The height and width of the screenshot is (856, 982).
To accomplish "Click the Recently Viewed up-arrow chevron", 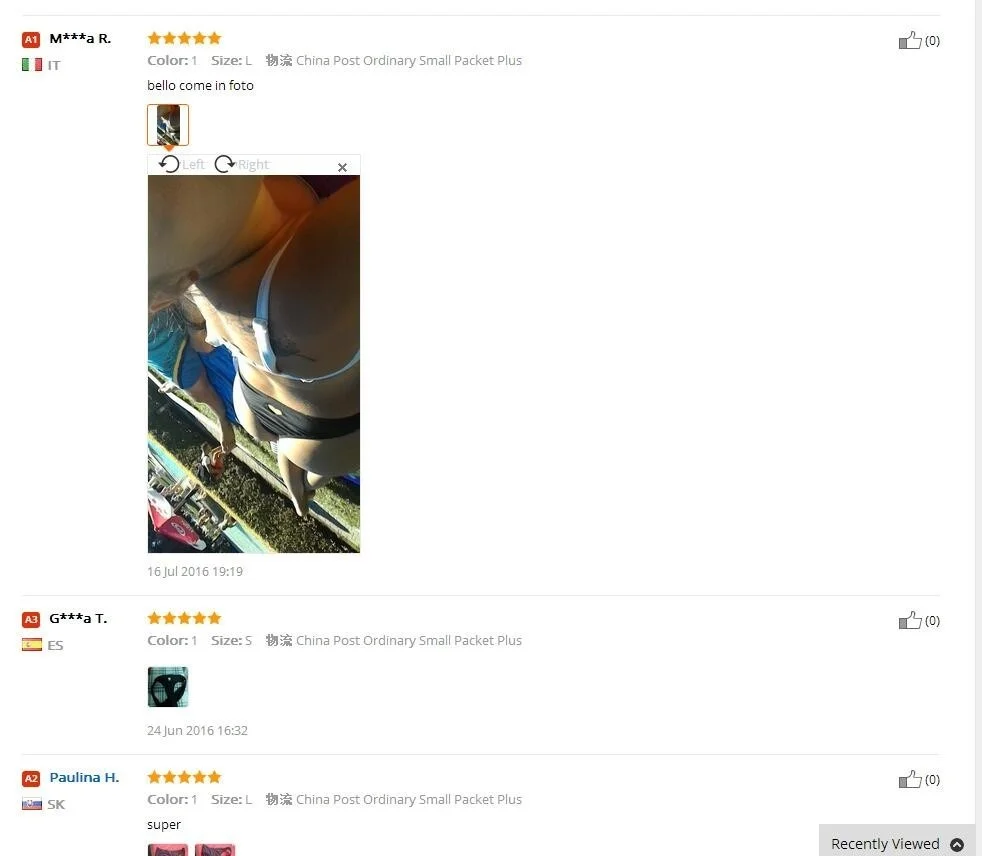I will point(957,844).
